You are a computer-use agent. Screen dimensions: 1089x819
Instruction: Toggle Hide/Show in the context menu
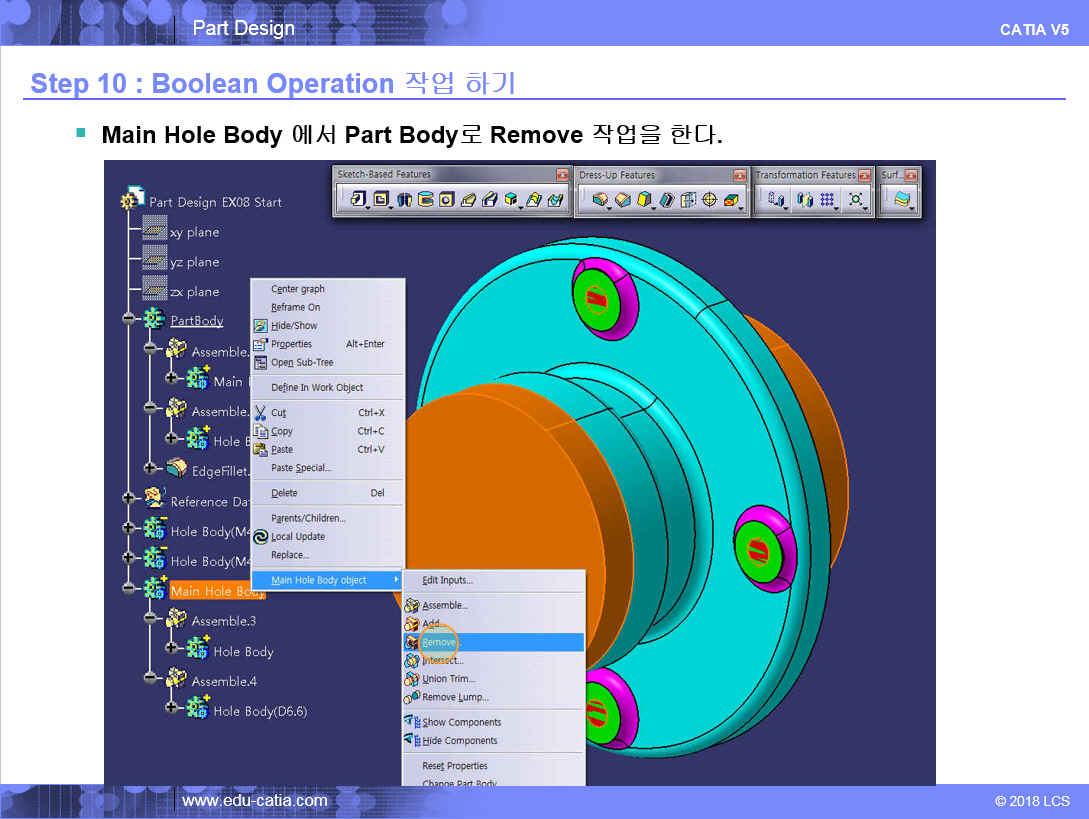(x=293, y=325)
